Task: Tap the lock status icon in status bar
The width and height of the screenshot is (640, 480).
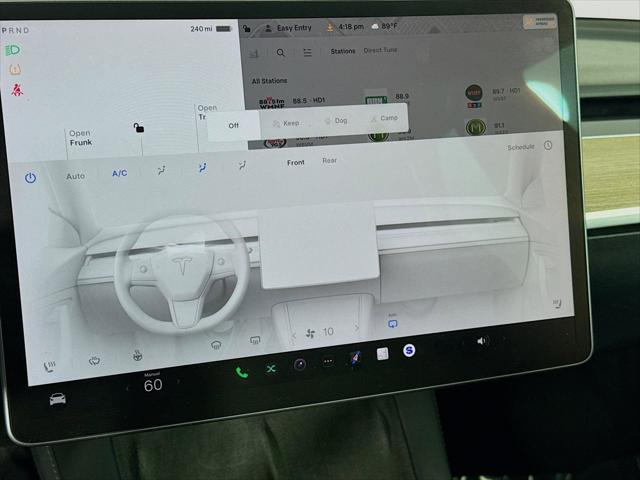Action: 247,28
